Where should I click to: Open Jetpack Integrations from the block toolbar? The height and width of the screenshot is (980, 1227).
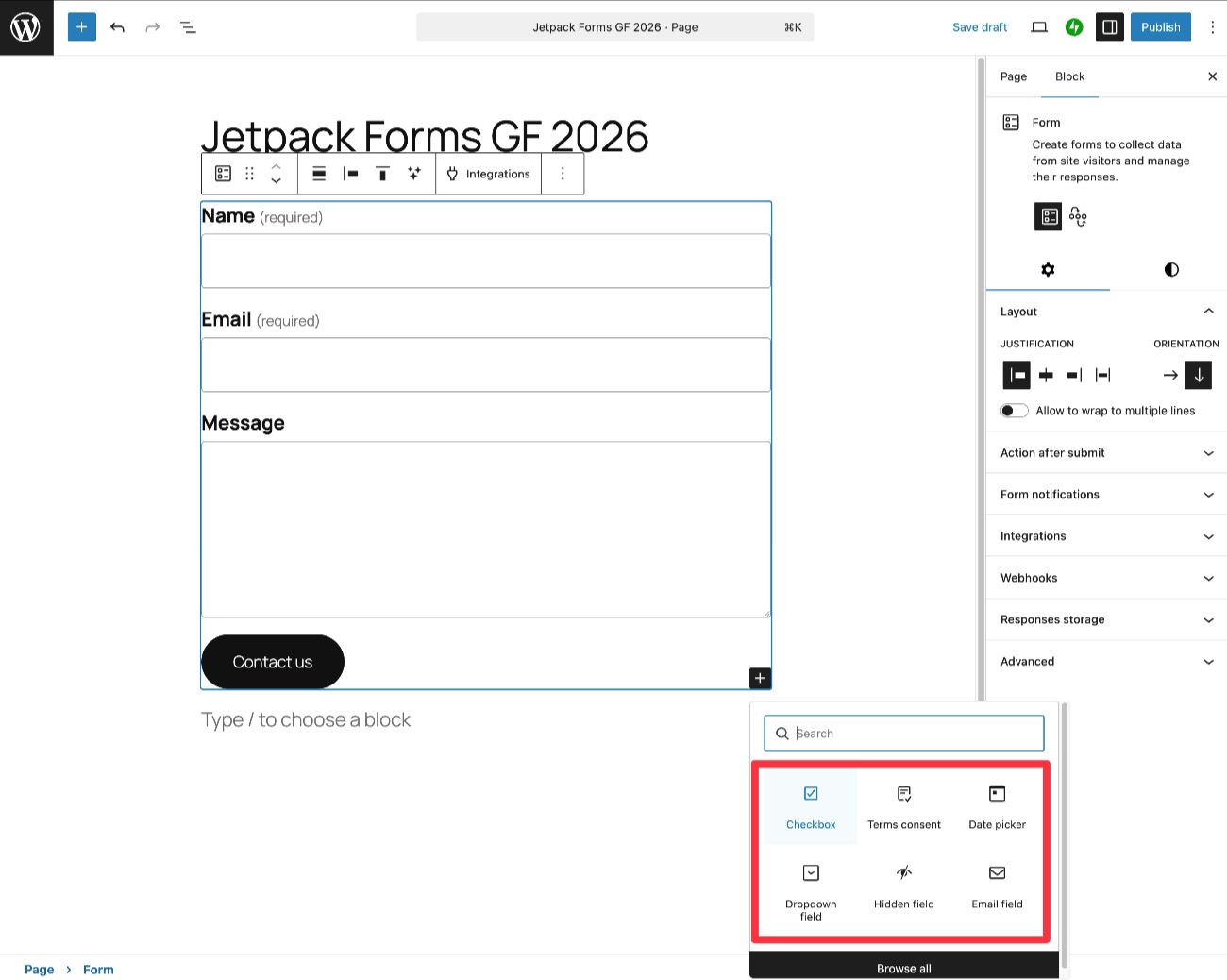click(x=488, y=173)
